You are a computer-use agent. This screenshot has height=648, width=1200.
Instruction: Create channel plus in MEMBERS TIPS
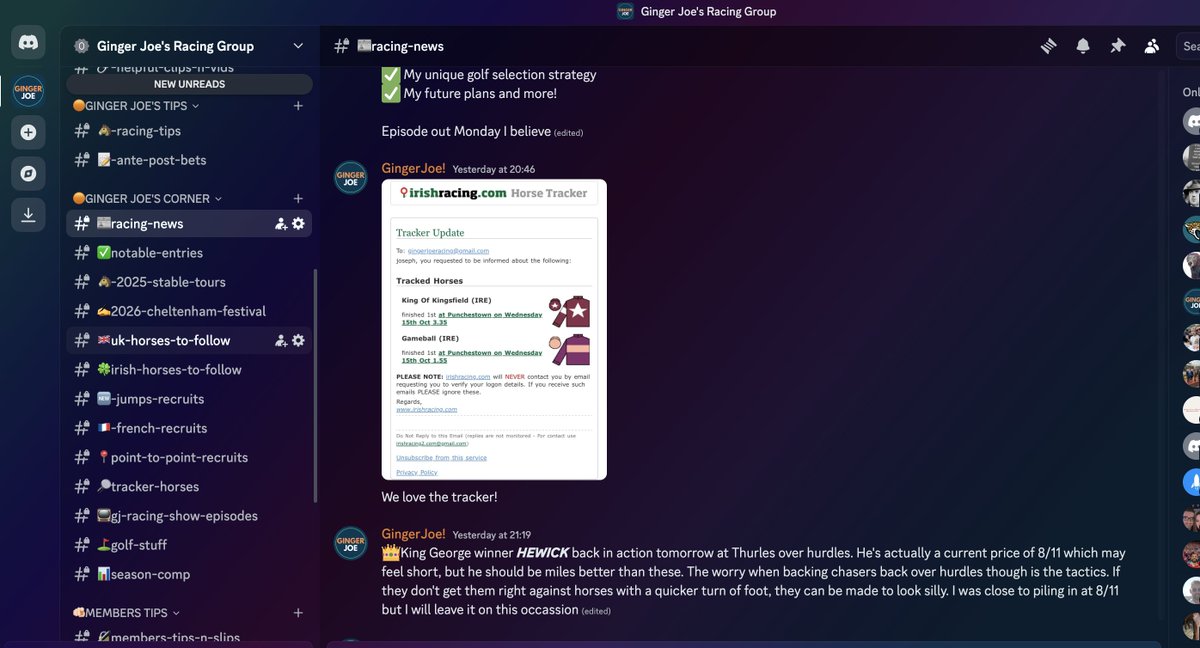[x=298, y=613]
